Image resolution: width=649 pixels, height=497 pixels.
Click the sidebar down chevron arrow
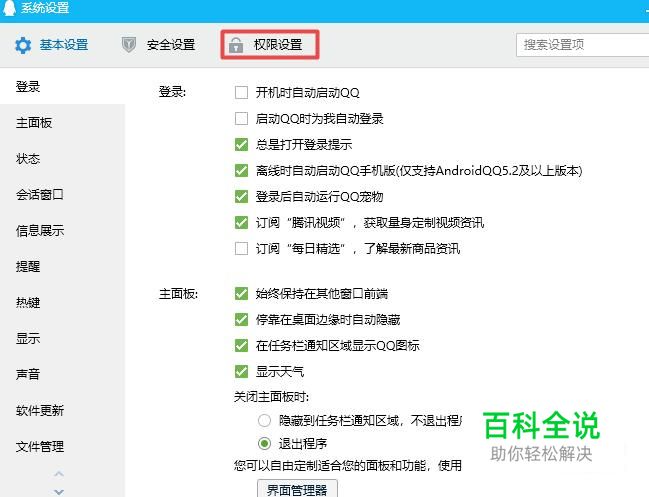[59, 492]
